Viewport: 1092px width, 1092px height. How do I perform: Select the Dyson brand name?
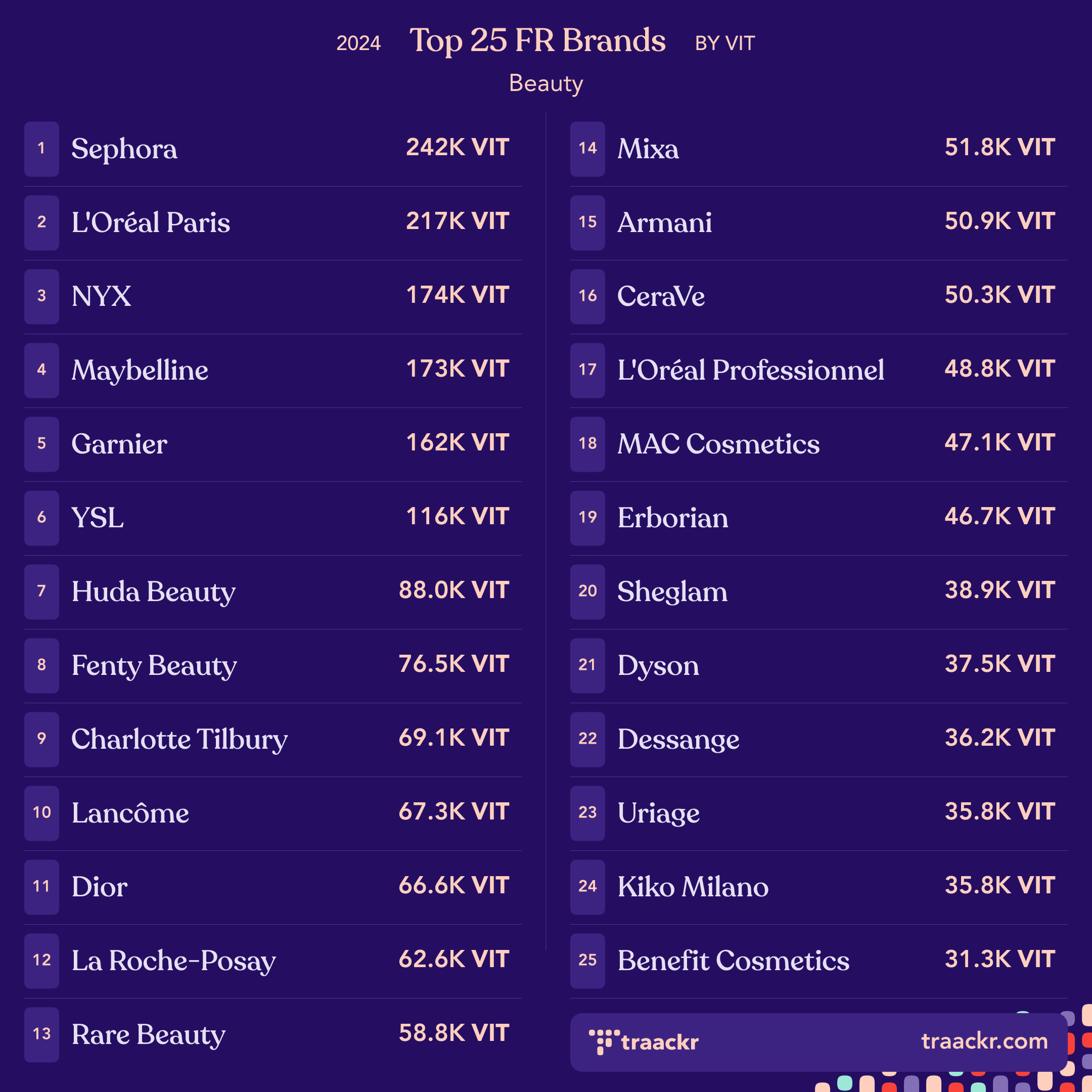[658, 666]
